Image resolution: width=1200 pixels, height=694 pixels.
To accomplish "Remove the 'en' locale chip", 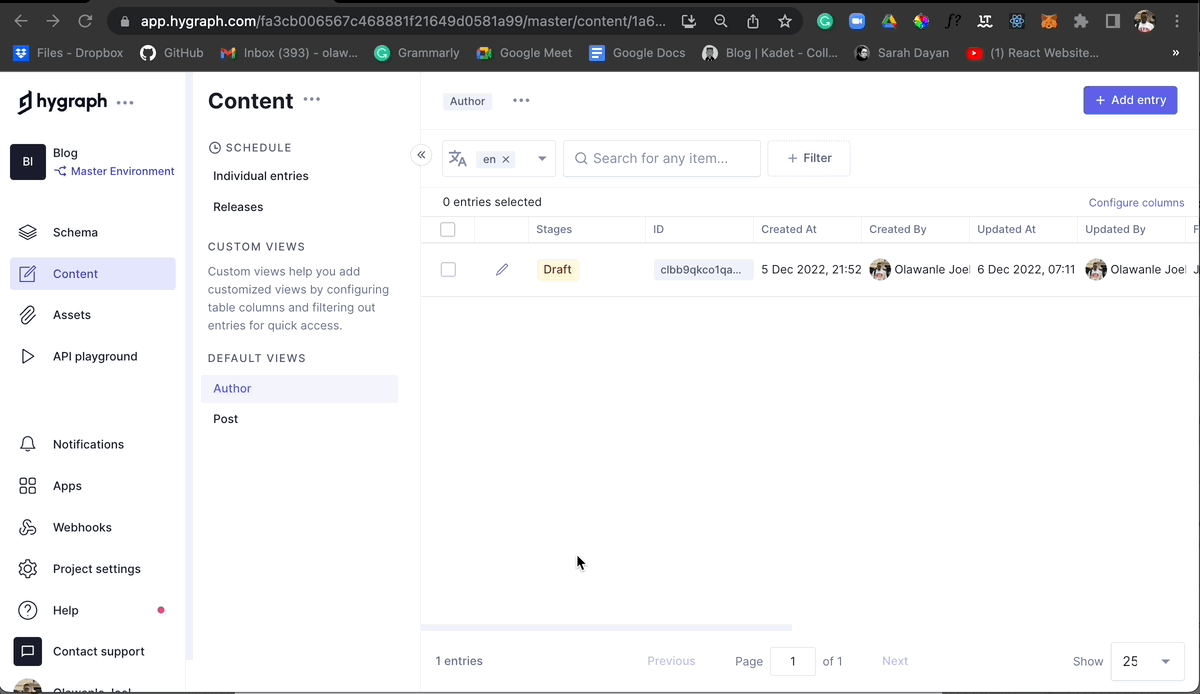I will pyautogui.click(x=506, y=159).
